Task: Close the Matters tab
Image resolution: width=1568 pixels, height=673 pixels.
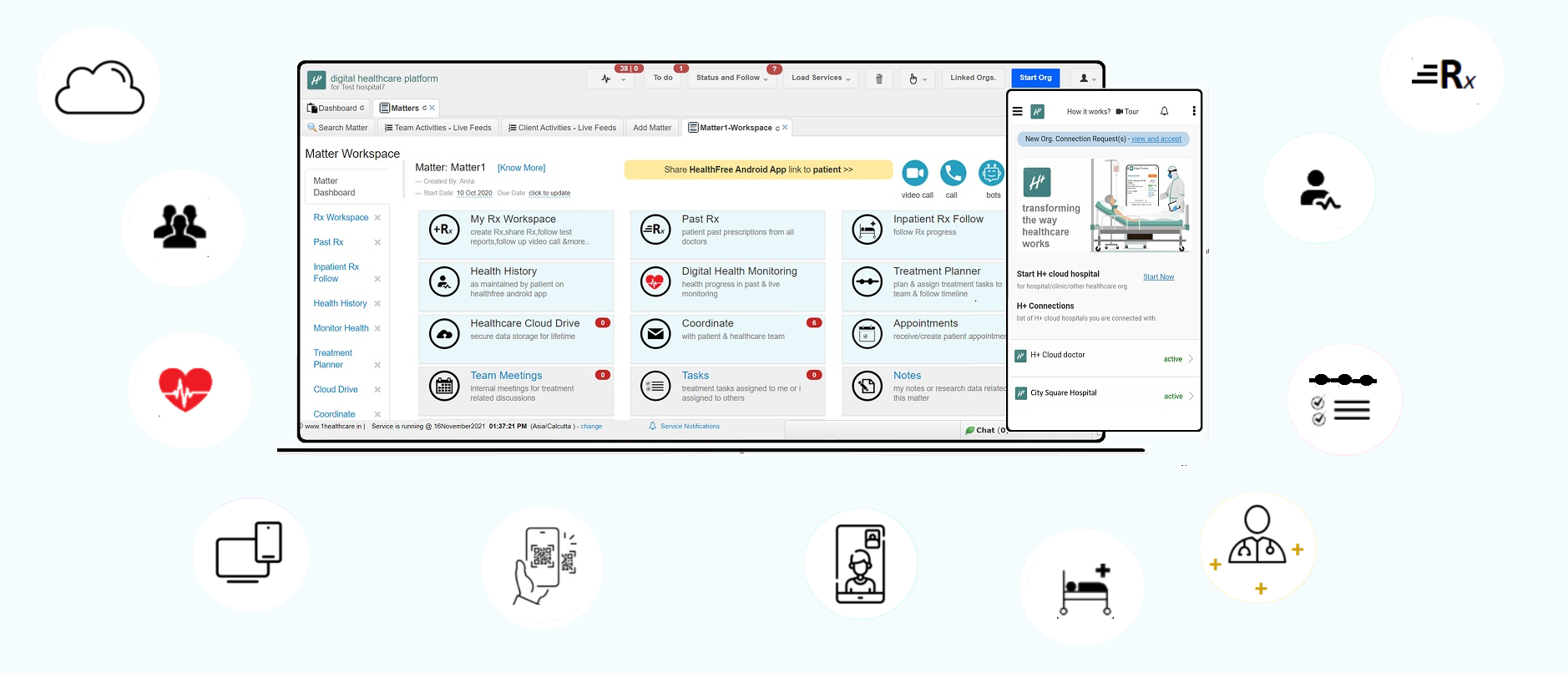Action: tap(432, 108)
